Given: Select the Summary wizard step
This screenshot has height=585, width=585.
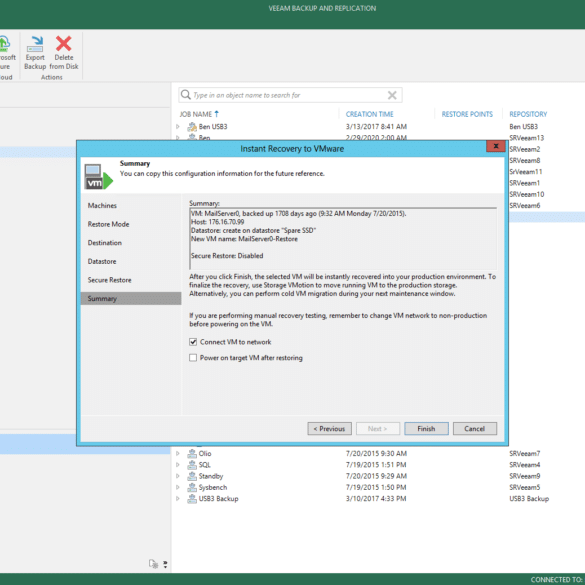Looking at the screenshot, I should coord(131,298).
